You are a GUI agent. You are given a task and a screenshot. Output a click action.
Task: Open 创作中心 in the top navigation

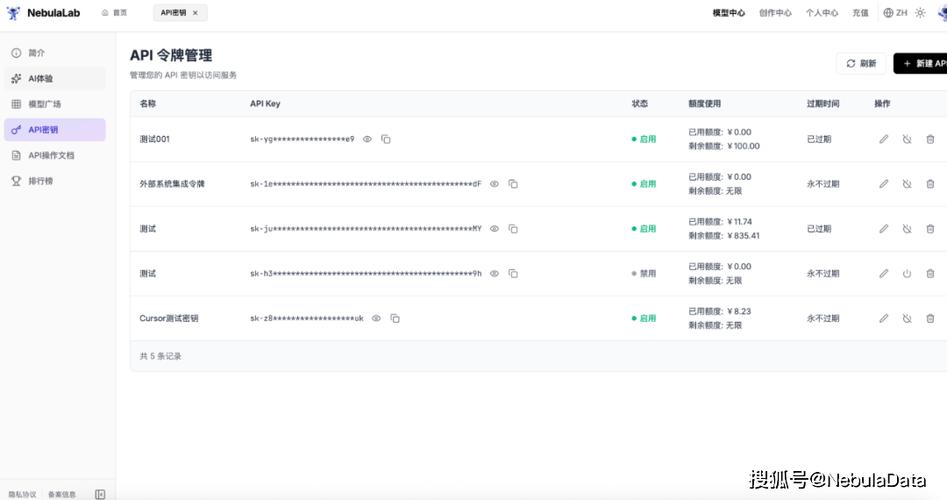(x=775, y=13)
